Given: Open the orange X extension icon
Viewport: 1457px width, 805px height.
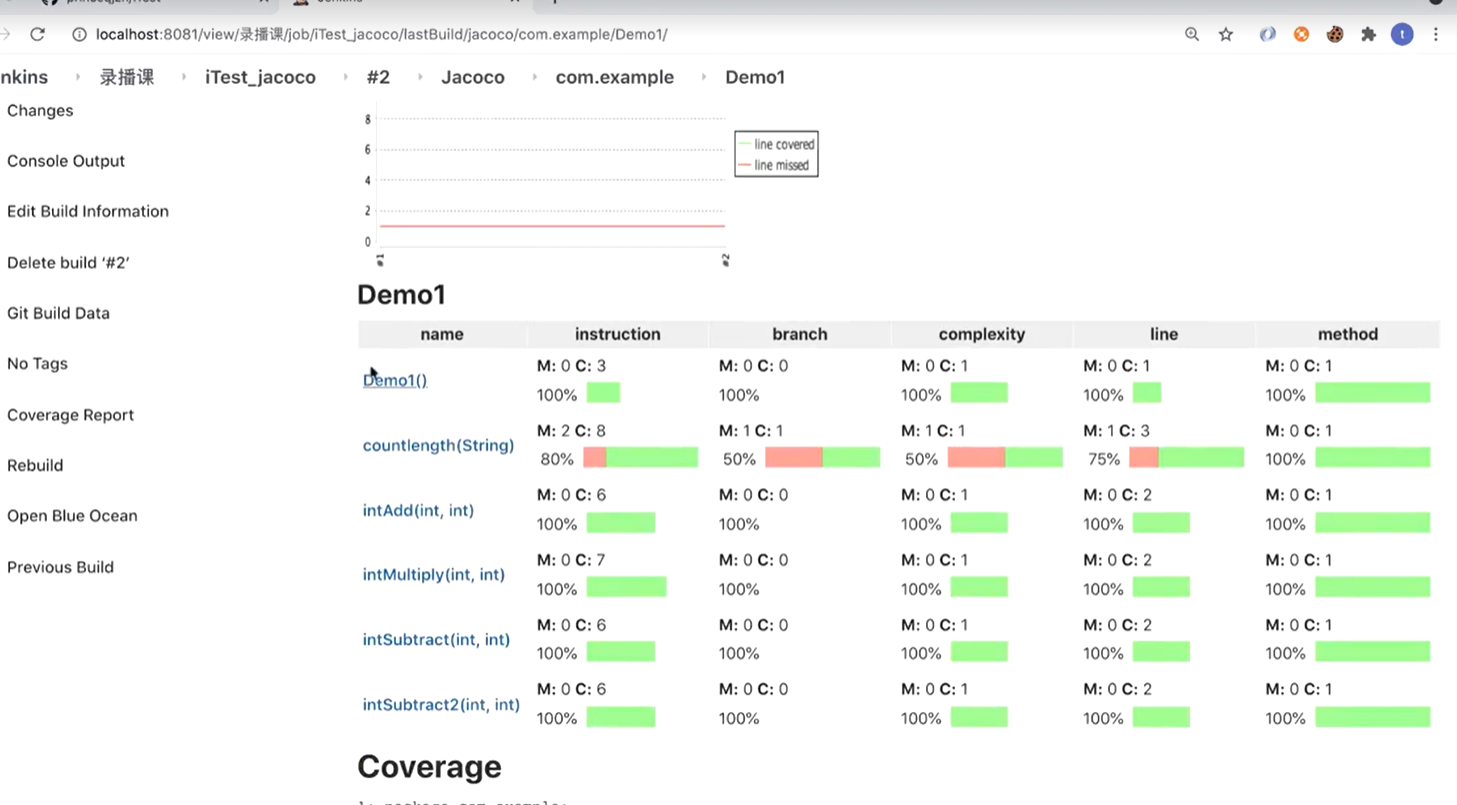Looking at the screenshot, I should 1301,34.
